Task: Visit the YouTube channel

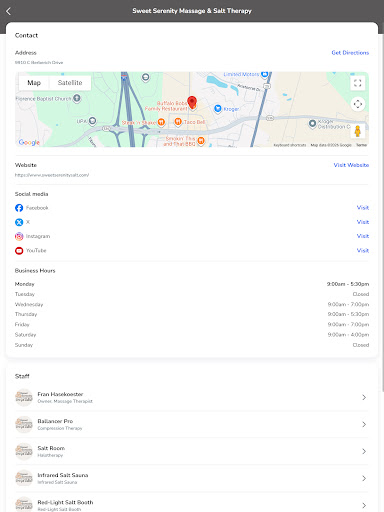Action: [x=363, y=250]
